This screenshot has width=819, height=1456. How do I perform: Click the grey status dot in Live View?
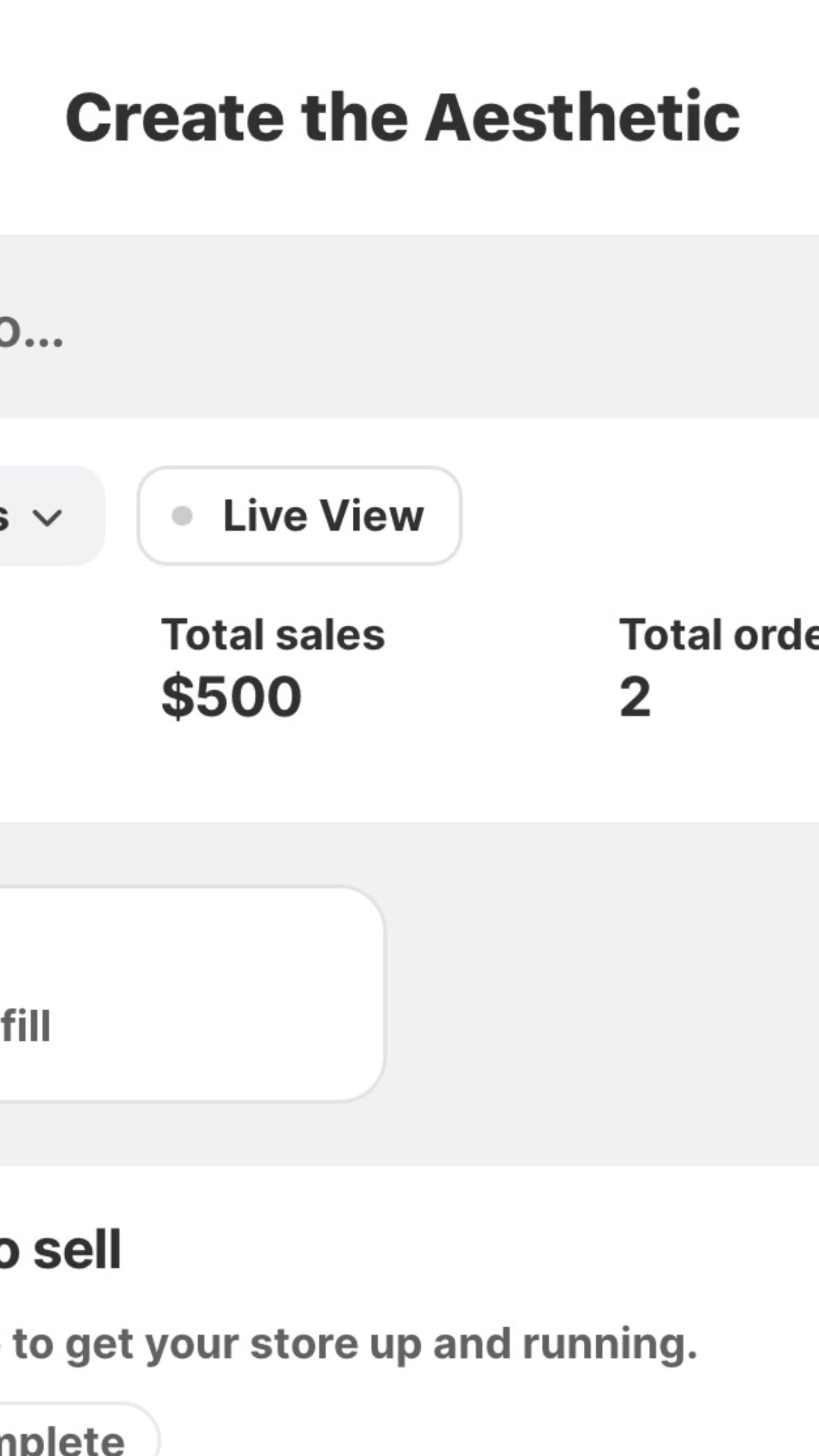[x=182, y=517]
